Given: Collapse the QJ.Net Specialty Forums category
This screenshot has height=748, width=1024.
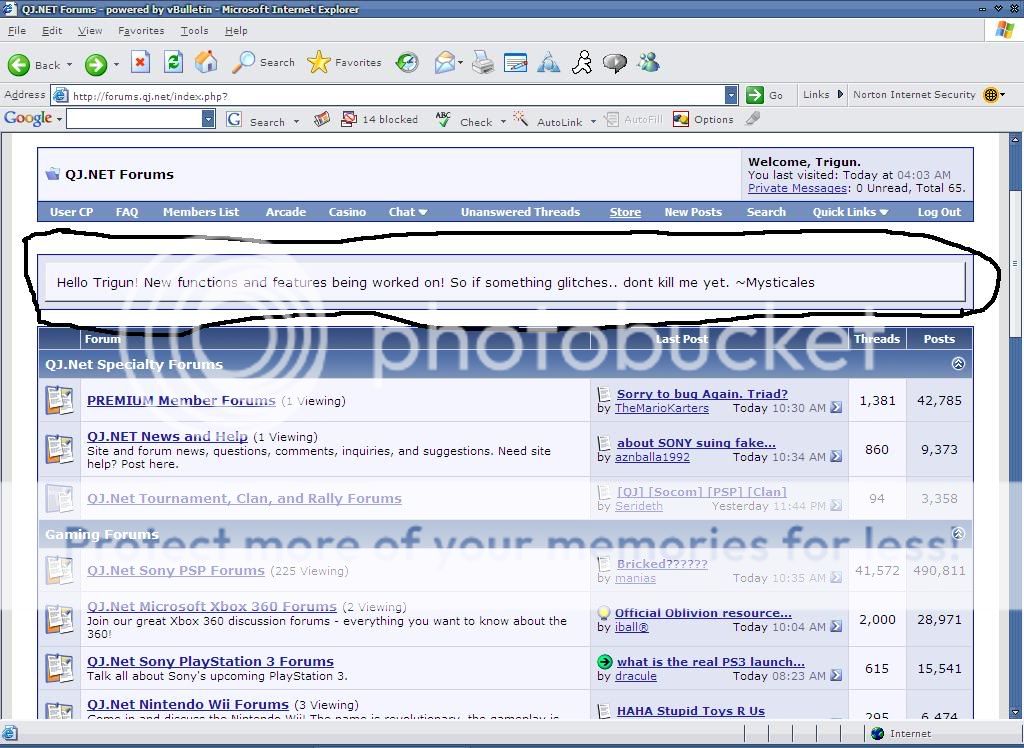Looking at the screenshot, I should [x=958, y=364].
